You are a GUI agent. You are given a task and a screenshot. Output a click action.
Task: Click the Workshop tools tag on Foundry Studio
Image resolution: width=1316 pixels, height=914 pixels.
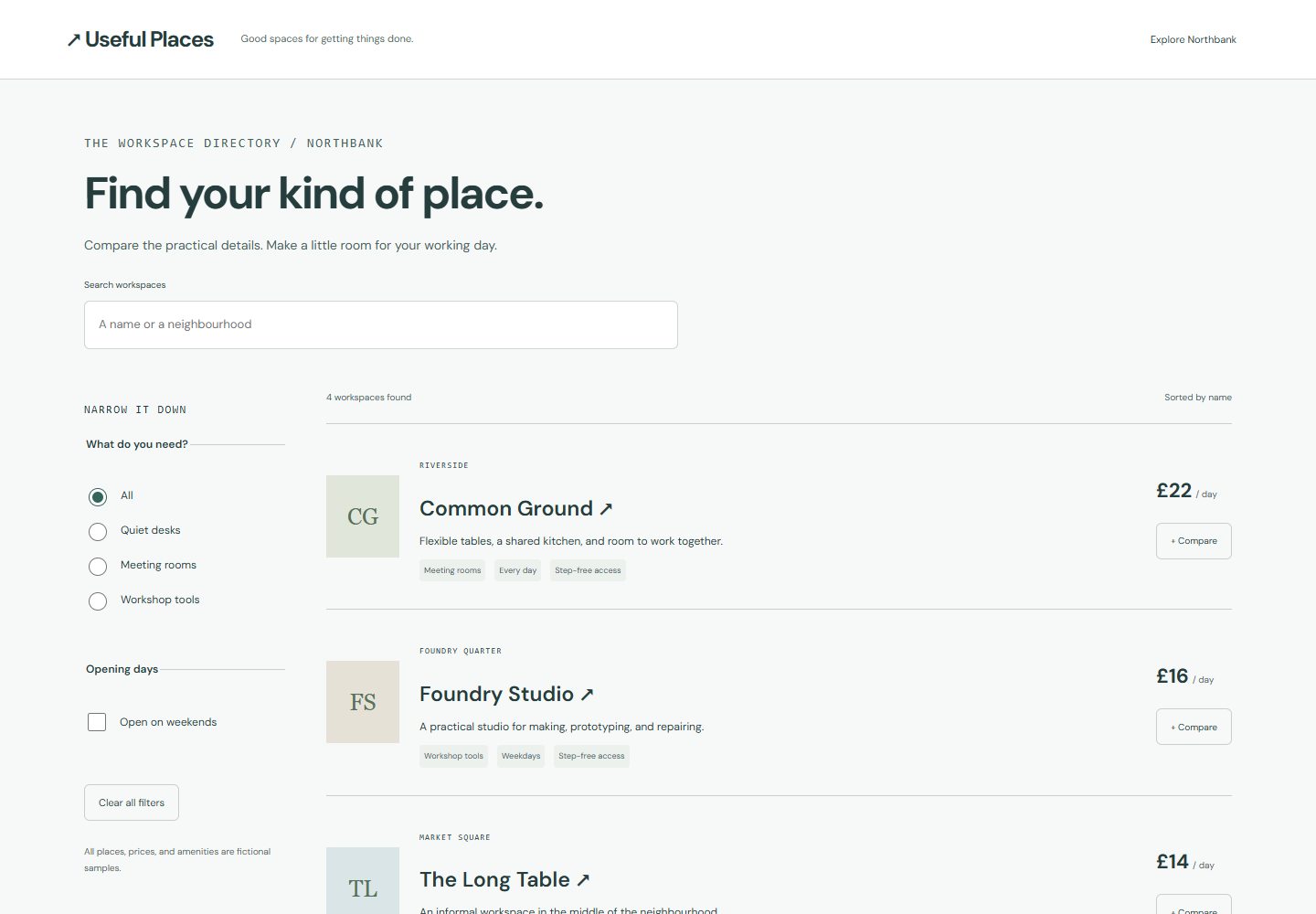pyautogui.click(x=454, y=756)
